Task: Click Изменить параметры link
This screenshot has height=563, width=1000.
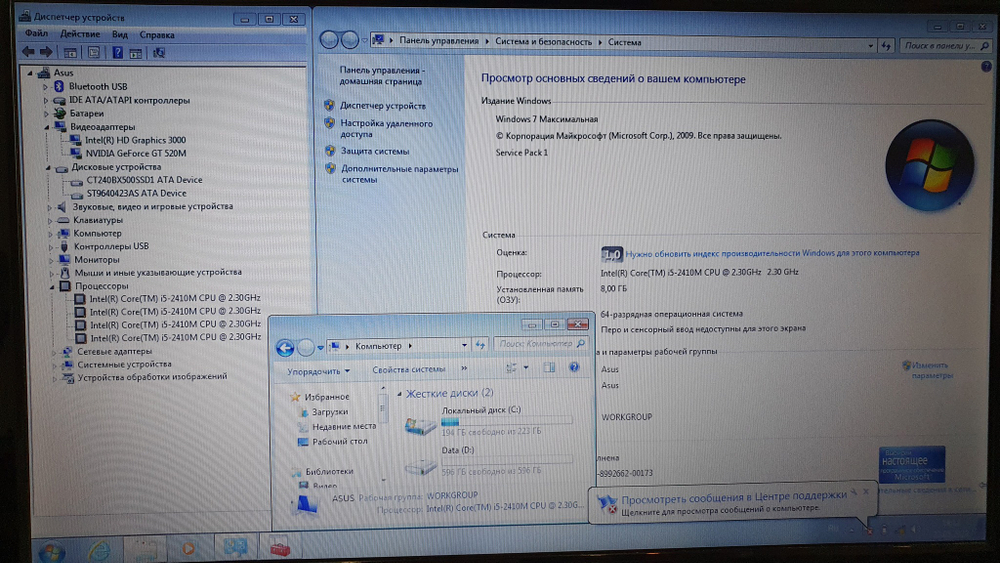Action: 932,370
